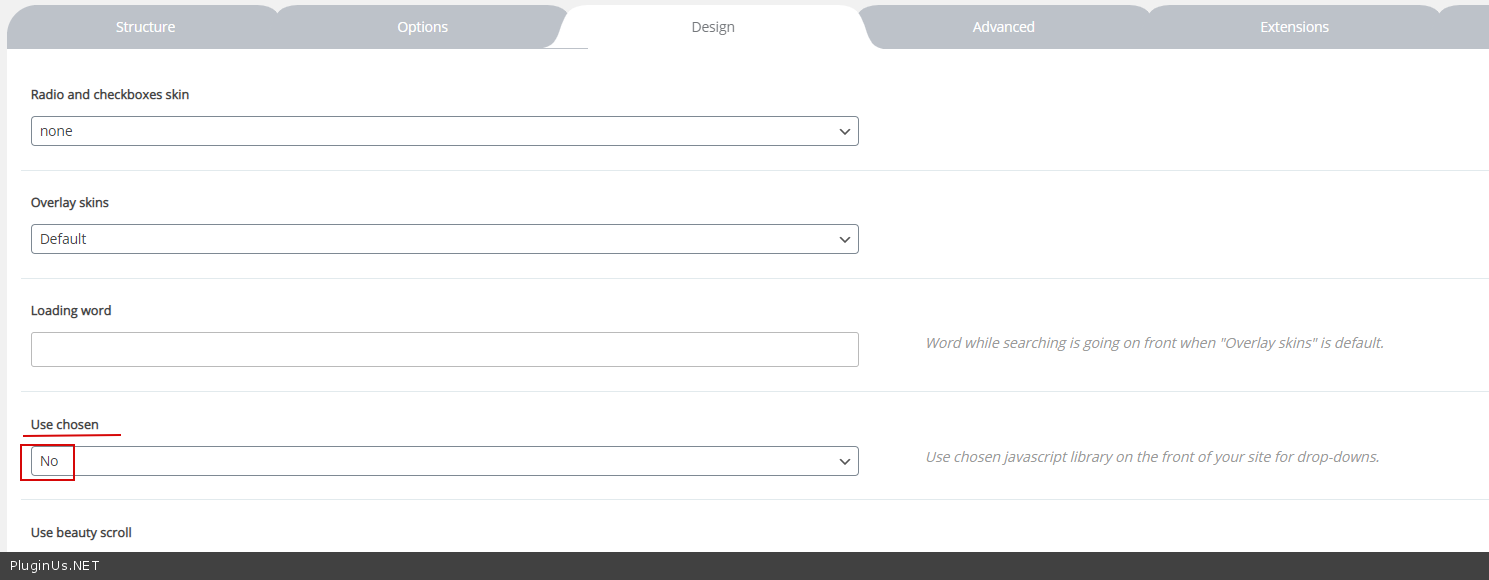This screenshot has height=580, width=1489.
Task: Switch to the Structure tab
Action: click(145, 27)
